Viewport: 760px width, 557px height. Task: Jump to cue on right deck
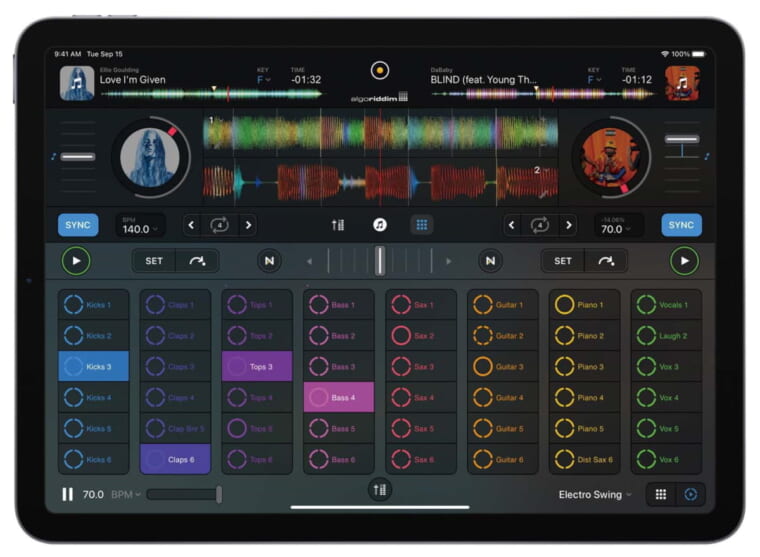point(606,261)
